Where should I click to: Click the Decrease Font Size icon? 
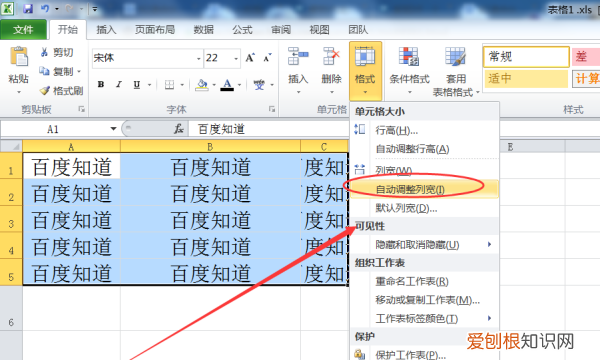(x=267, y=58)
